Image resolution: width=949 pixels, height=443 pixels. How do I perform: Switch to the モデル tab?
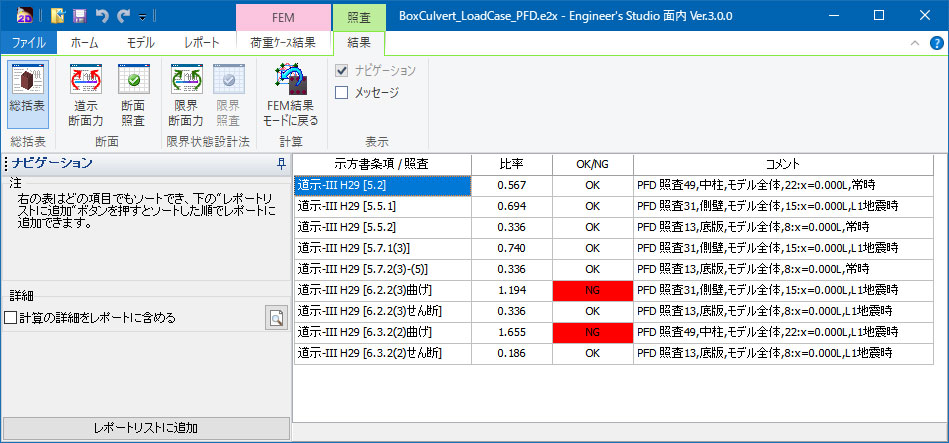click(x=140, y=43)
